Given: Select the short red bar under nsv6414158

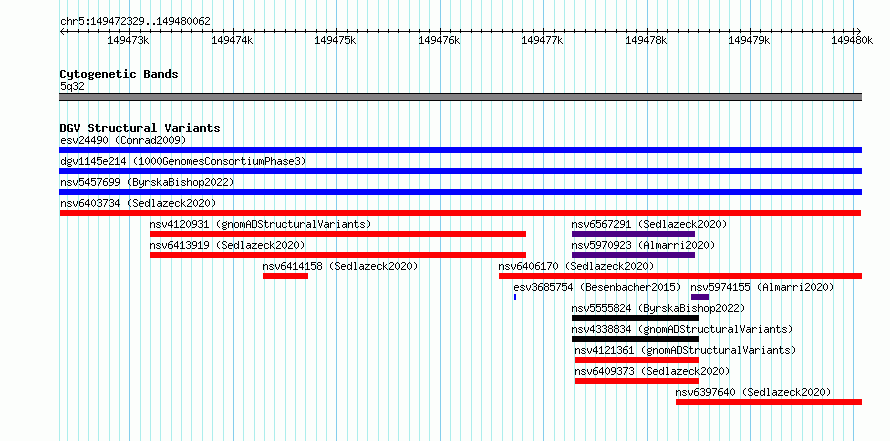Looking at the screenshot, I should 286,276.
